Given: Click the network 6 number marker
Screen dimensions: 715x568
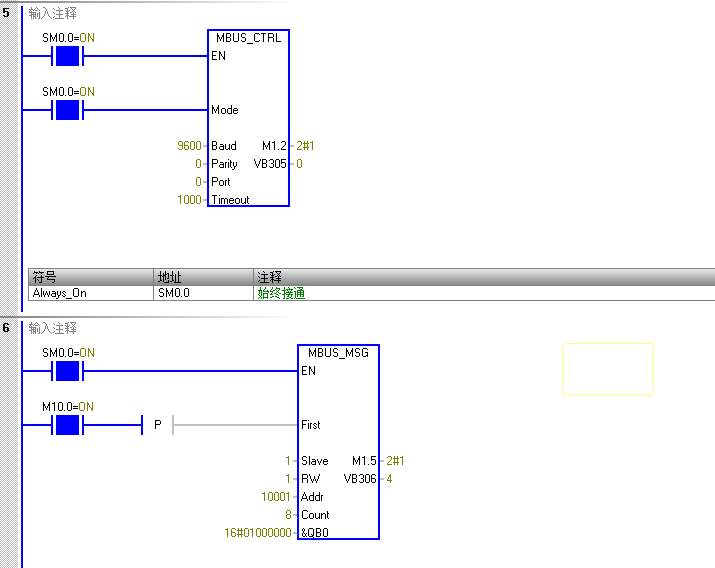Looking at the screenshot, I should (x=7, y=328).
